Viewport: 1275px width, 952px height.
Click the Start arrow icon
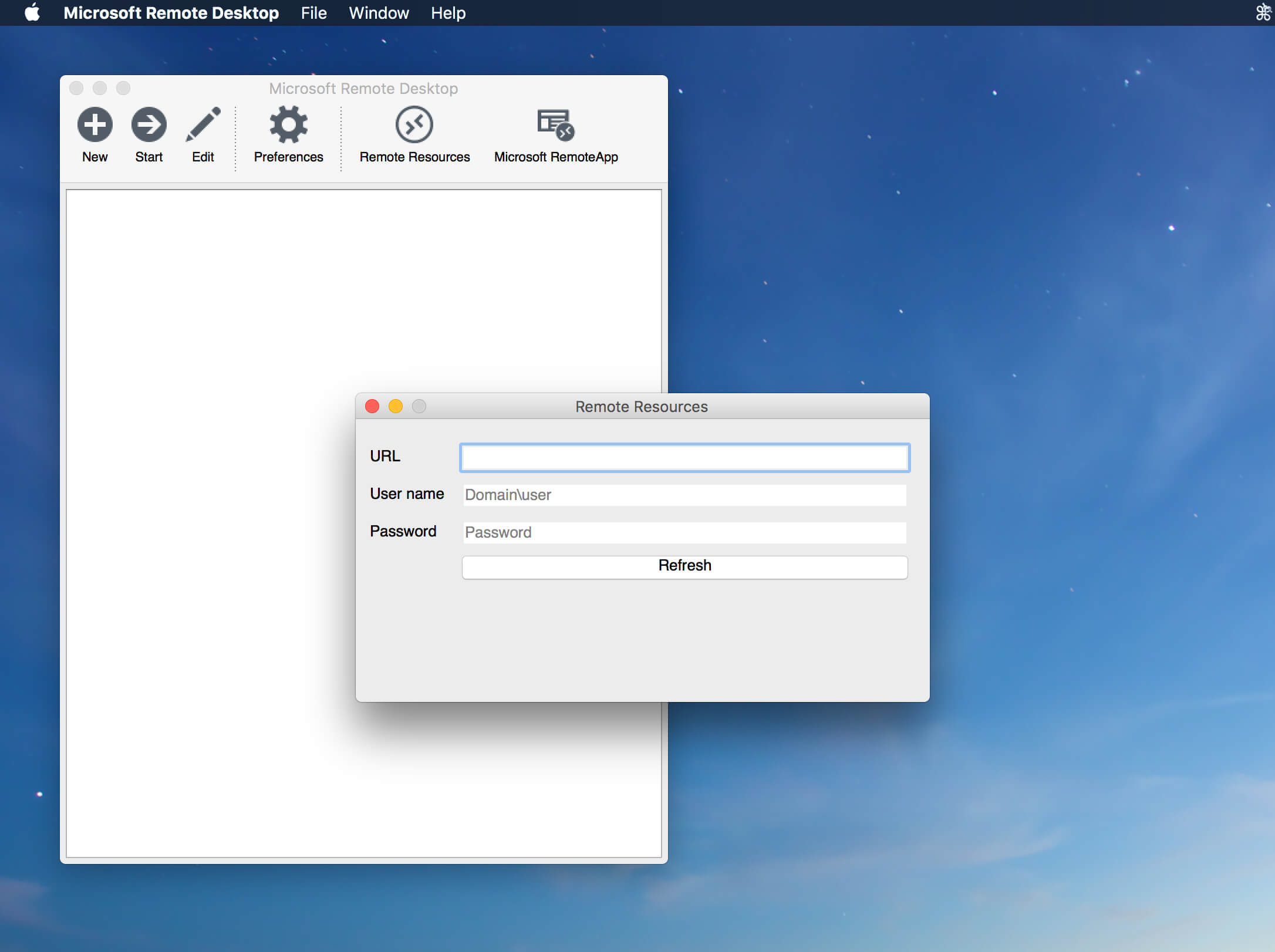(149, 124)
